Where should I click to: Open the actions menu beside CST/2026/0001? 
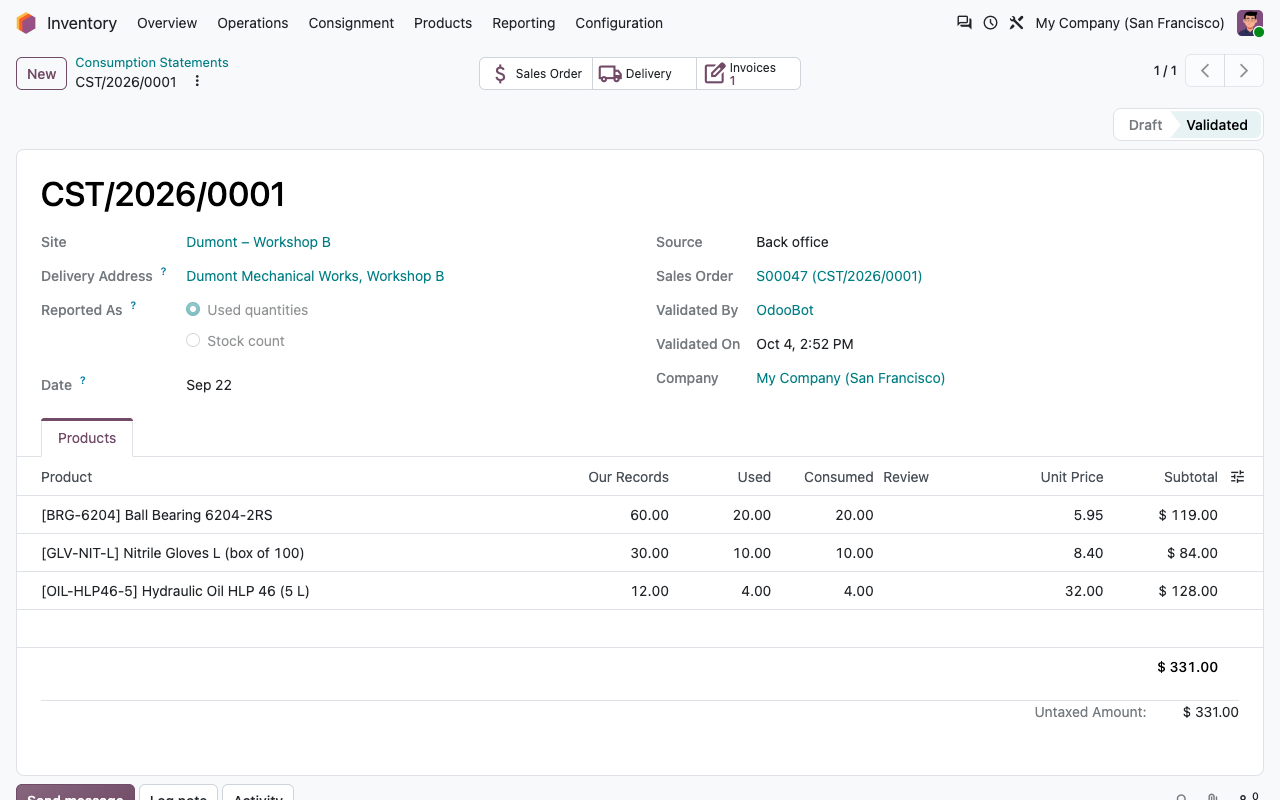pos(197,81)
